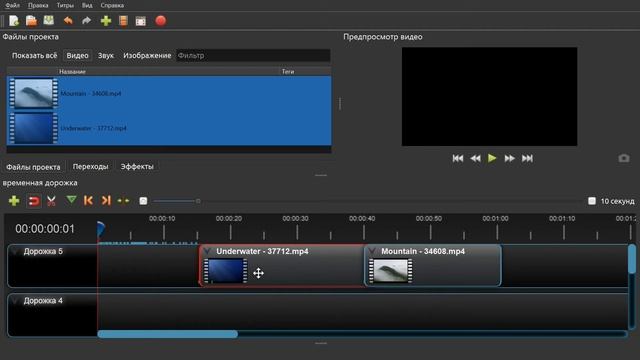This screenshot has width=640, height=360.
Task: Open the Справка menu
Action: point(112,5)
